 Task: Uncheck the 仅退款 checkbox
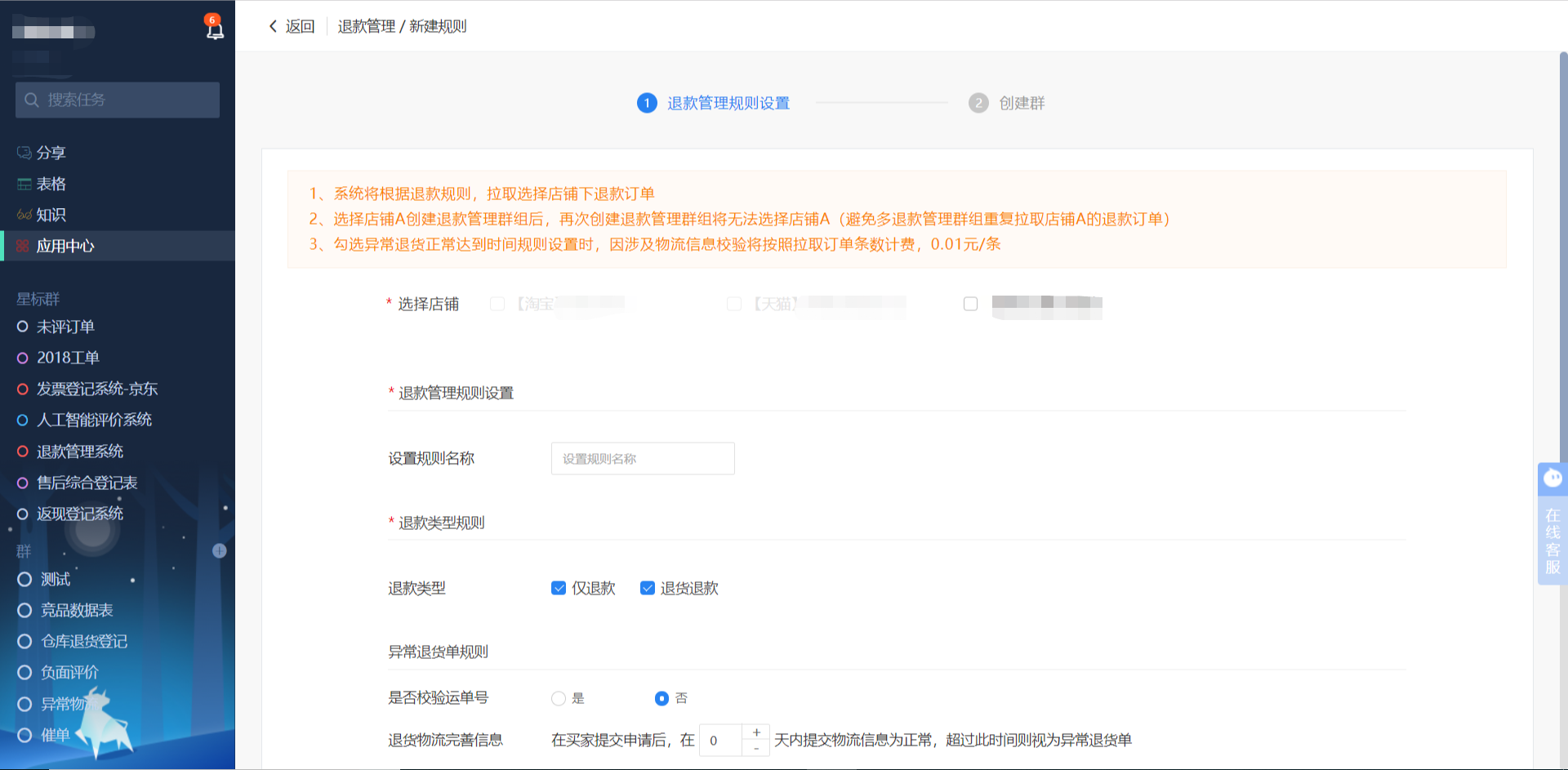pos(559,588)
